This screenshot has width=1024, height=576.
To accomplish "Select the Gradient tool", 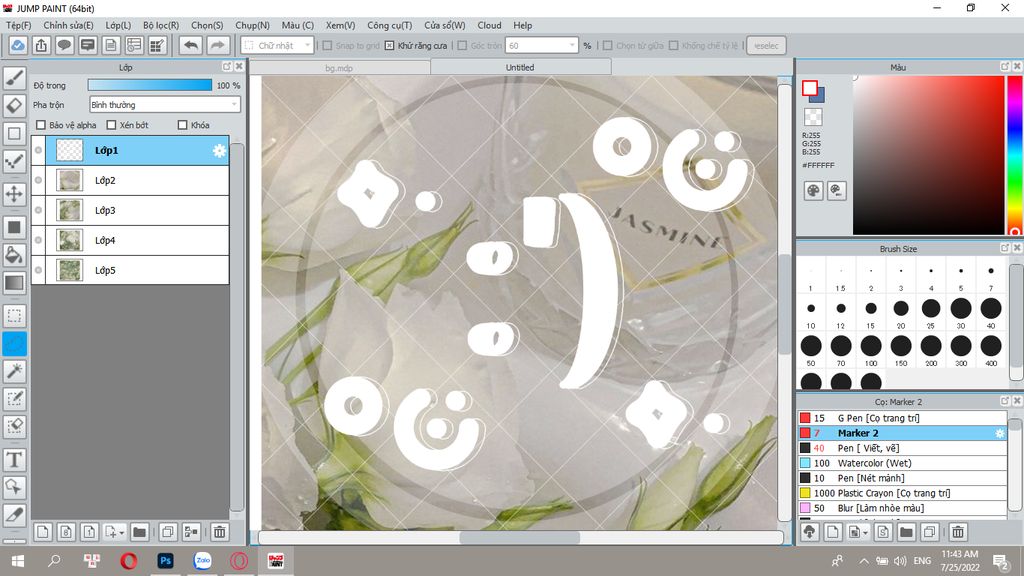I will [14, 283].
